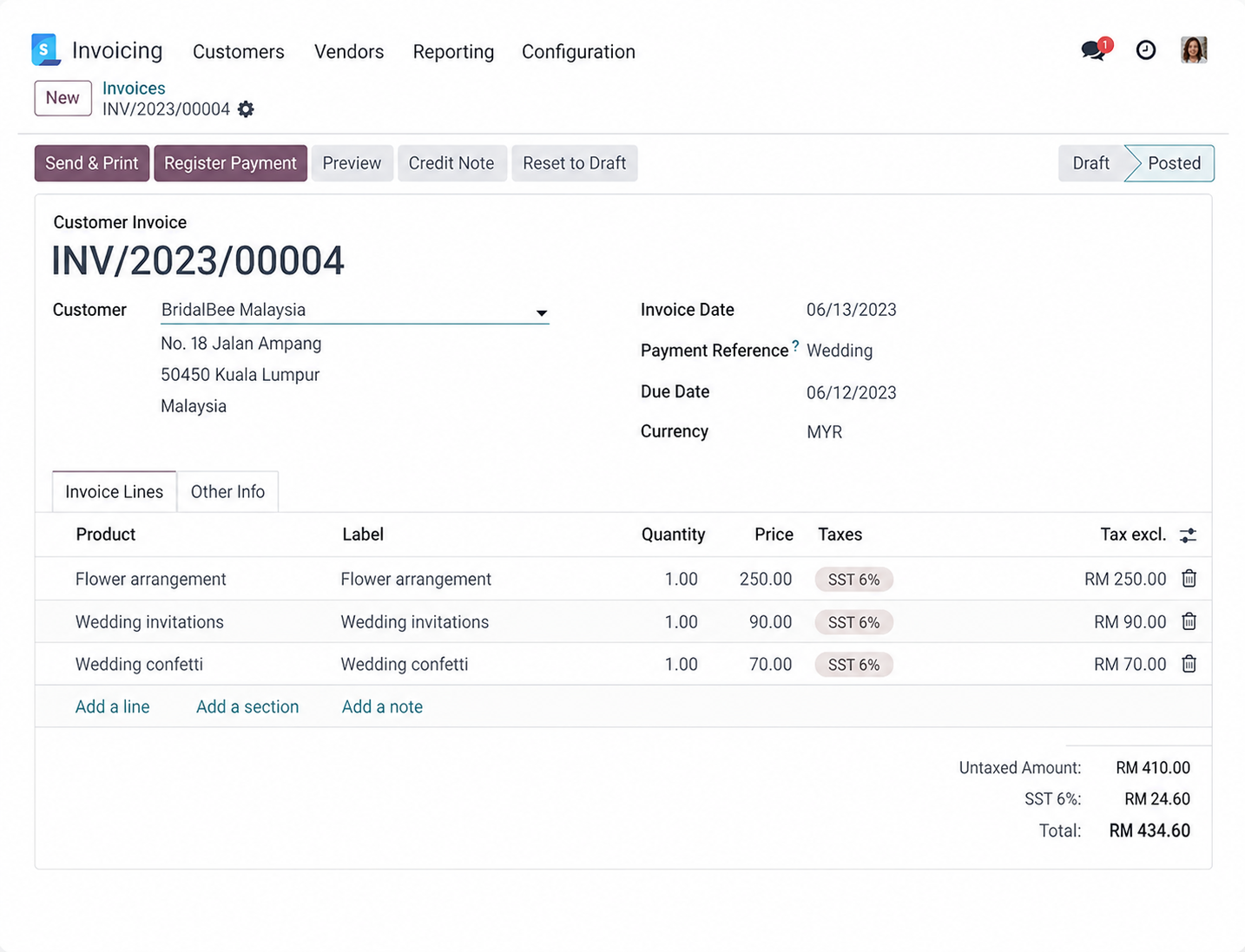Delete the Wedding invitations line with trash icon
Image resolution: width=1245 pixels, height=952 pixels.
[x=1189, y=621]
